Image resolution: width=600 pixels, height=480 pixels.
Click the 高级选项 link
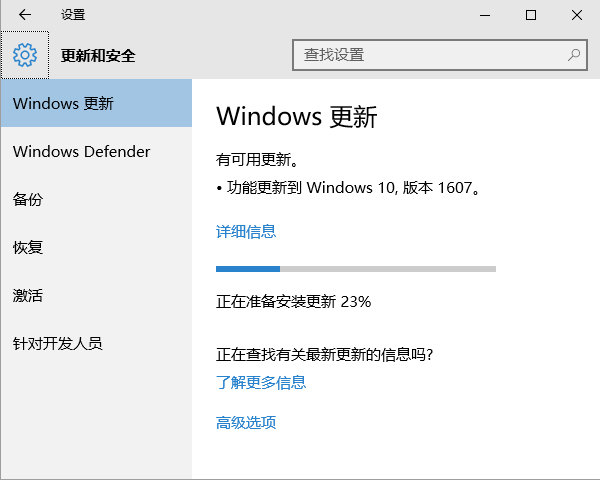pyautogui.click(x=246, y=423)
